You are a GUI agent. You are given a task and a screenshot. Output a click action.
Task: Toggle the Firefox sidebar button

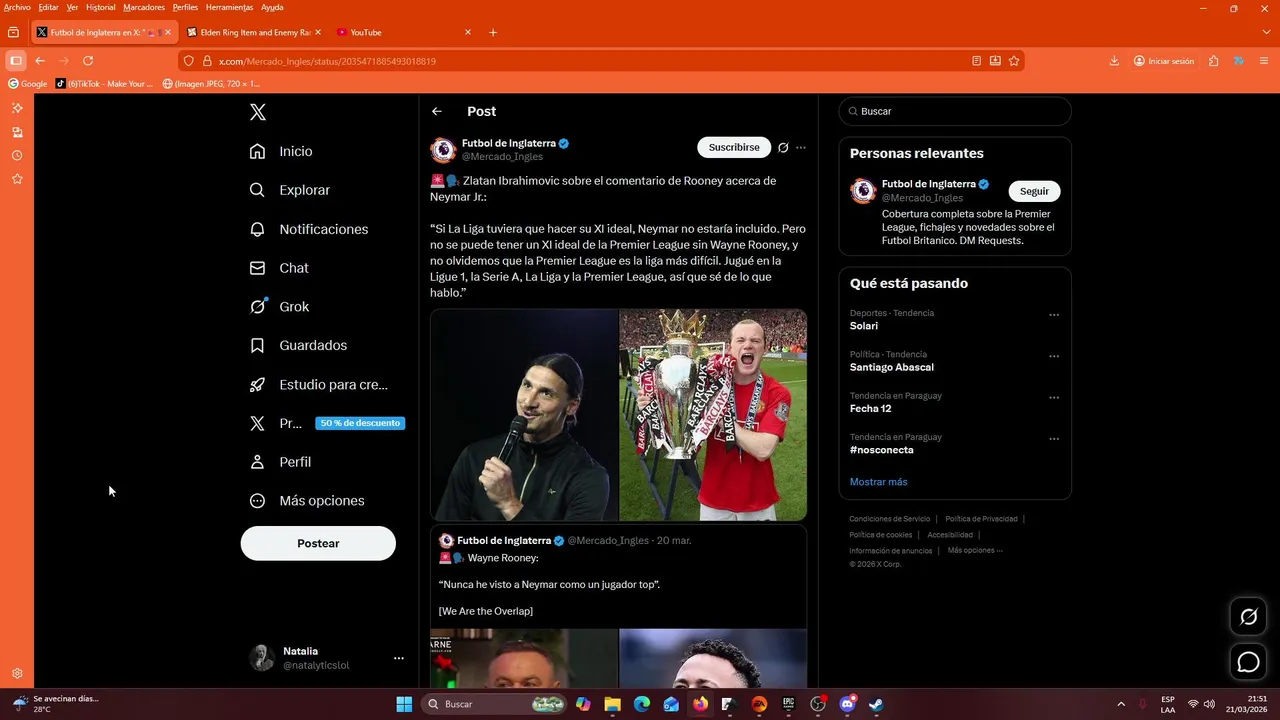click(16, 61)
